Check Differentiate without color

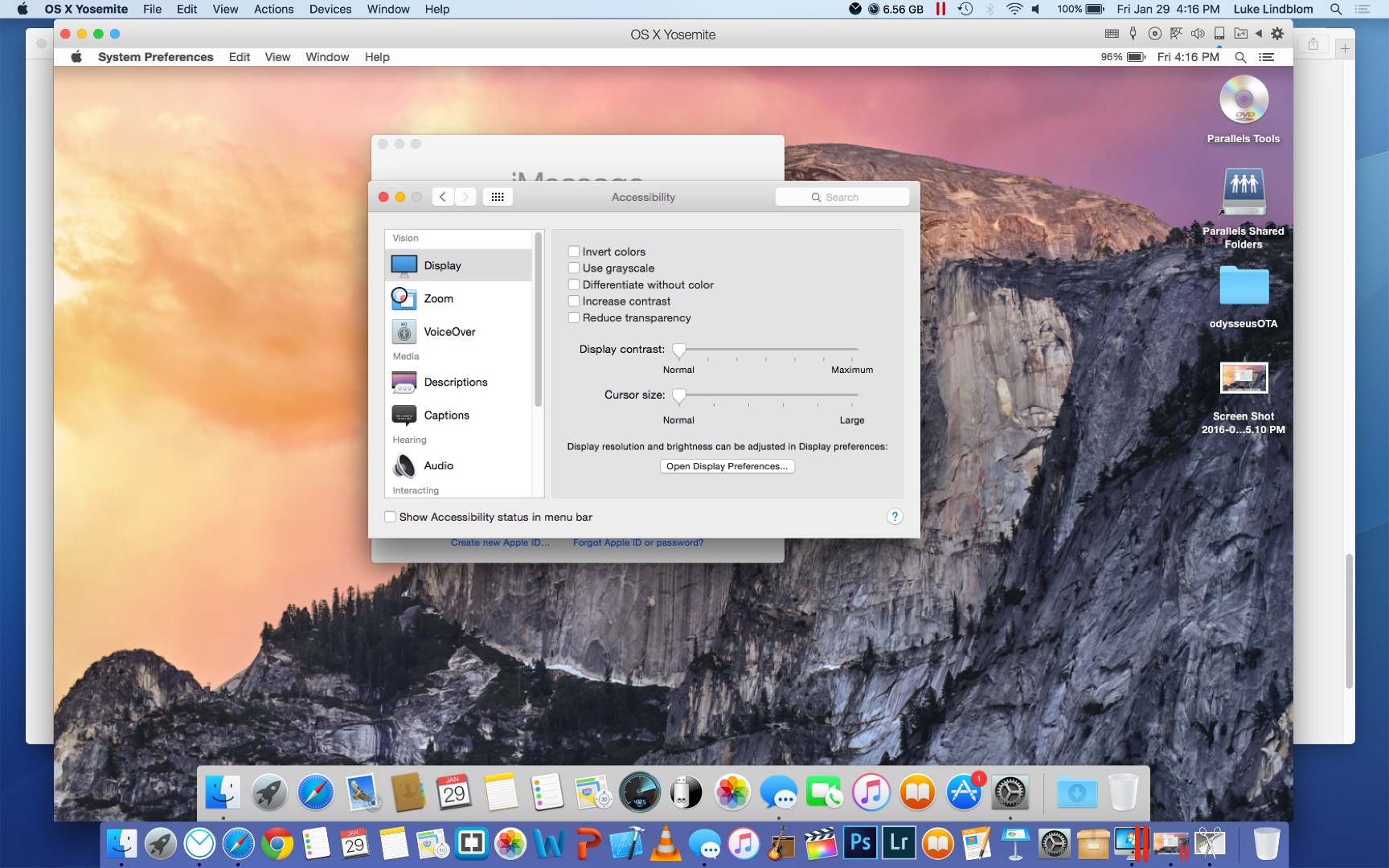pos(574,285)
